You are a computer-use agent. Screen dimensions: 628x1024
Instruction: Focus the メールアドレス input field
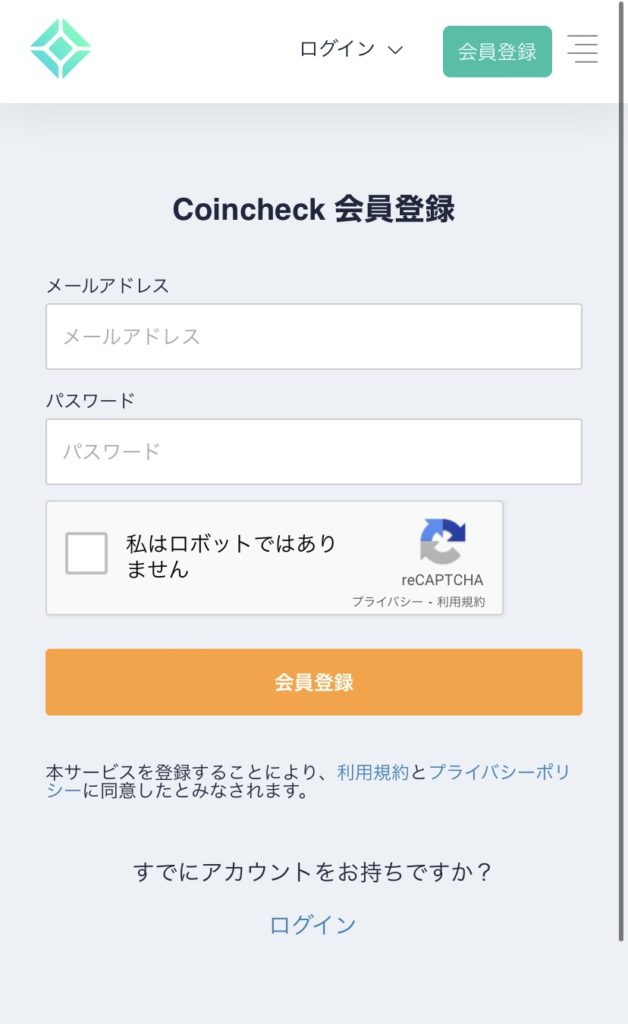point(313,337)
